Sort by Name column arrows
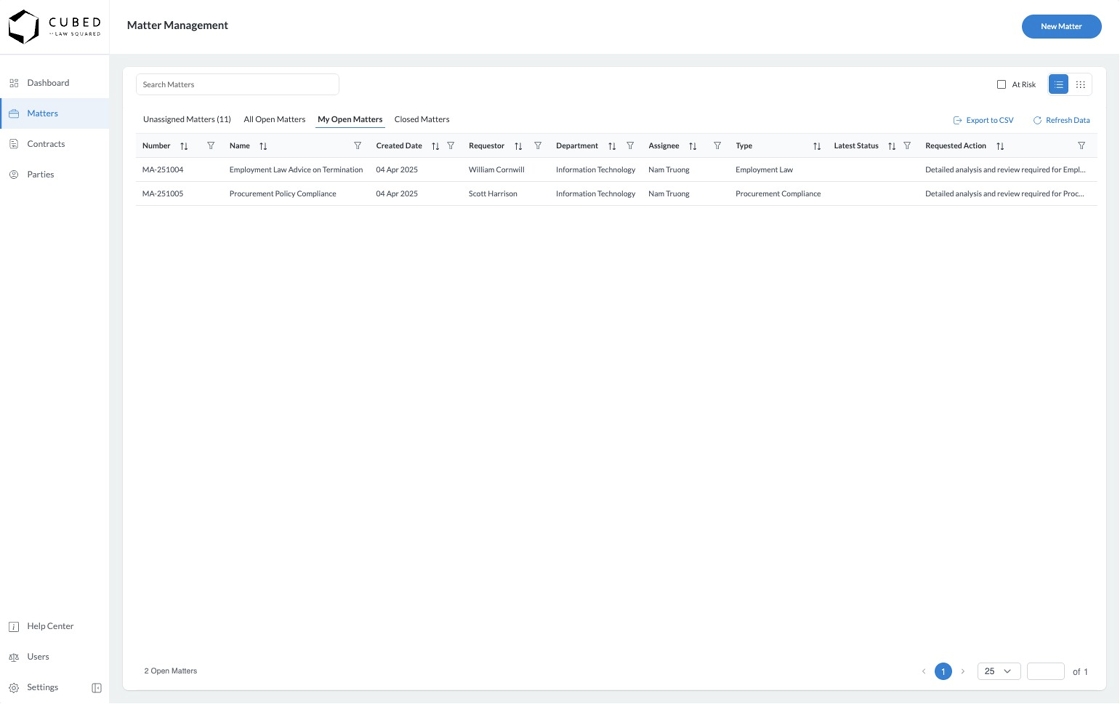Screen dimensions: 1120x704 click(x=263, y=146)
